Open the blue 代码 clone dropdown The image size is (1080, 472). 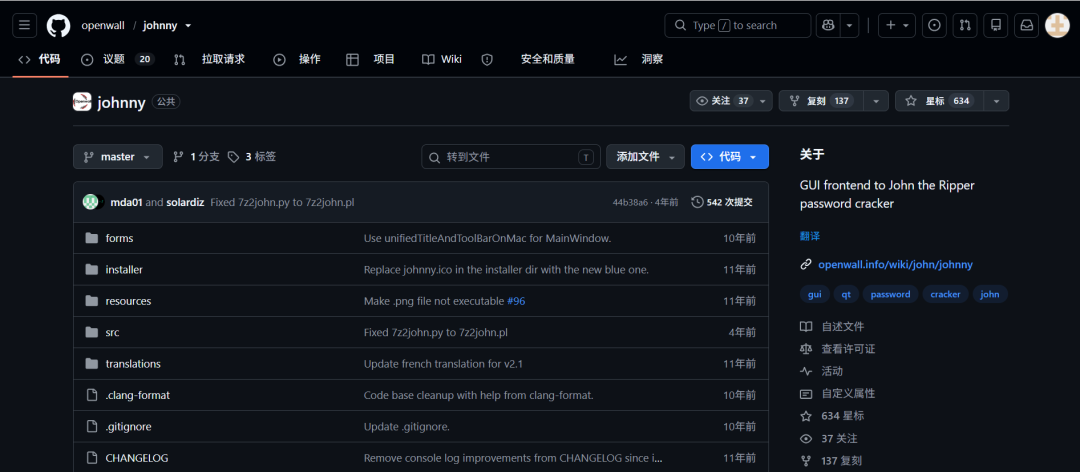pos(729,156)
